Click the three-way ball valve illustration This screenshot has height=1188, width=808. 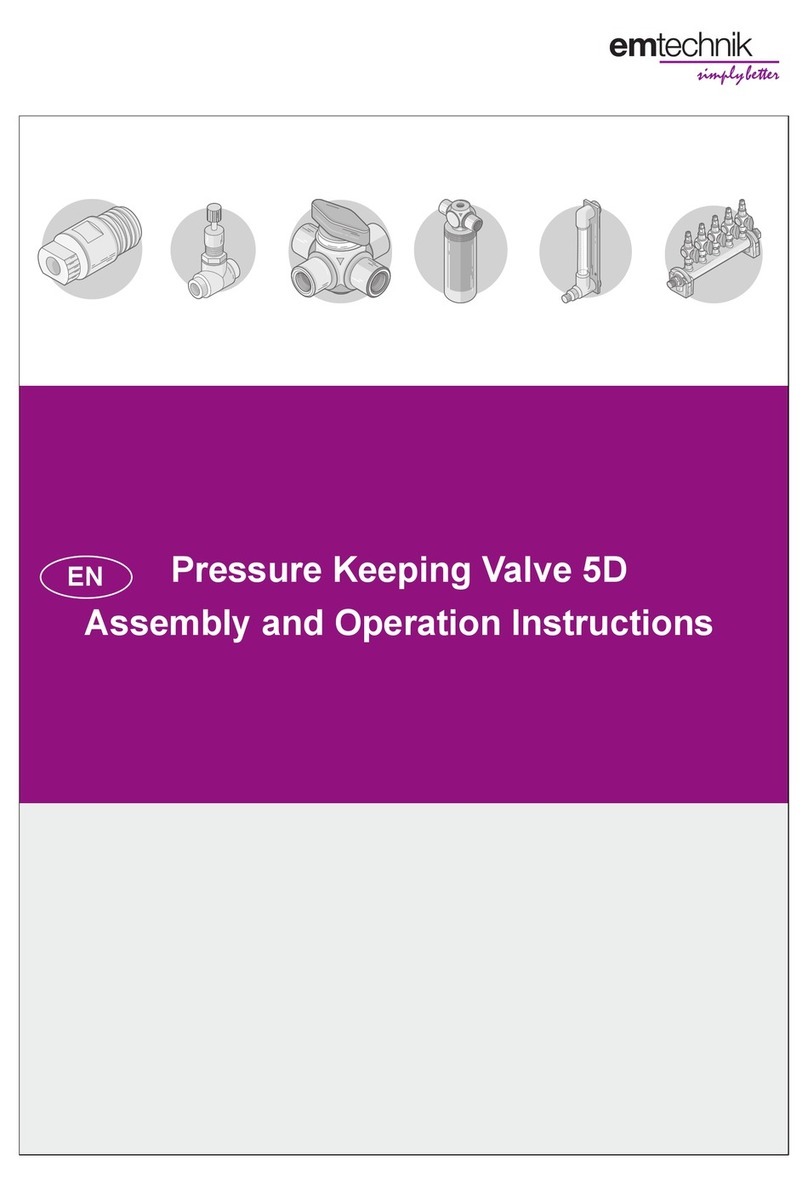pos(340,251)
